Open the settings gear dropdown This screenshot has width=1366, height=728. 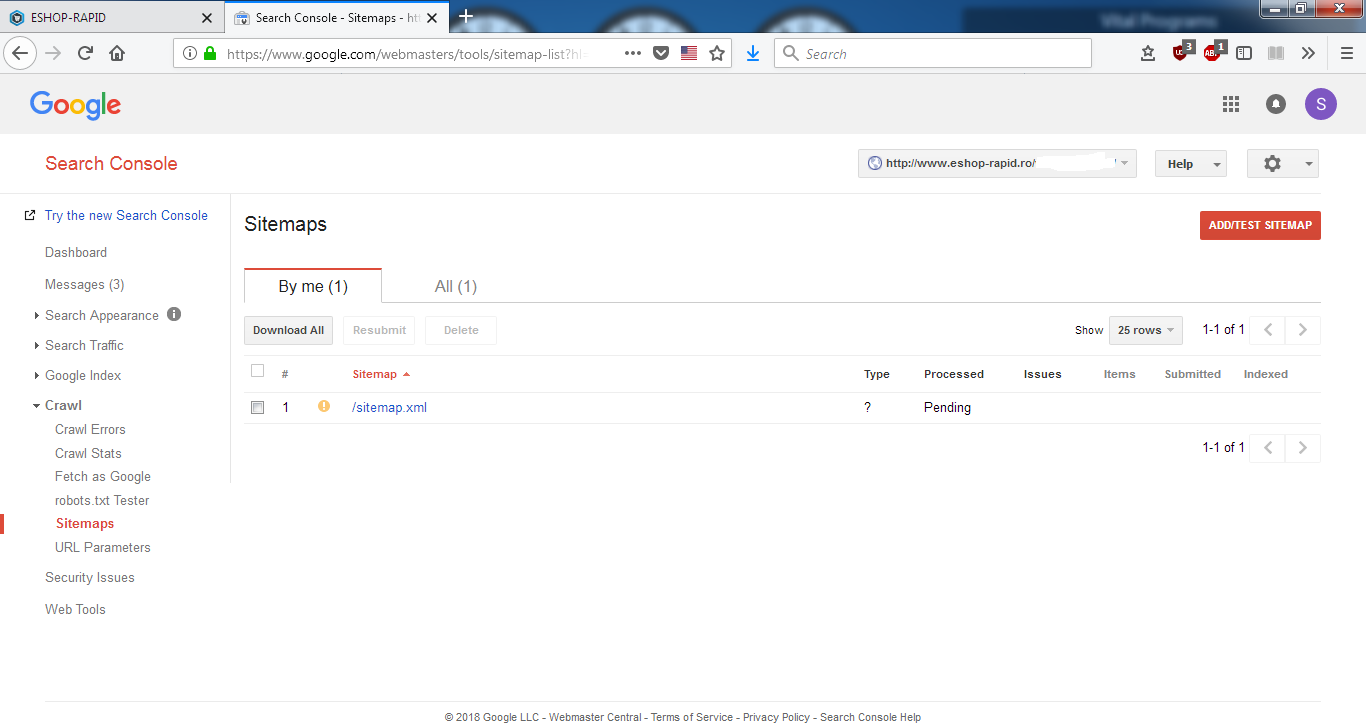(1282, 163)
